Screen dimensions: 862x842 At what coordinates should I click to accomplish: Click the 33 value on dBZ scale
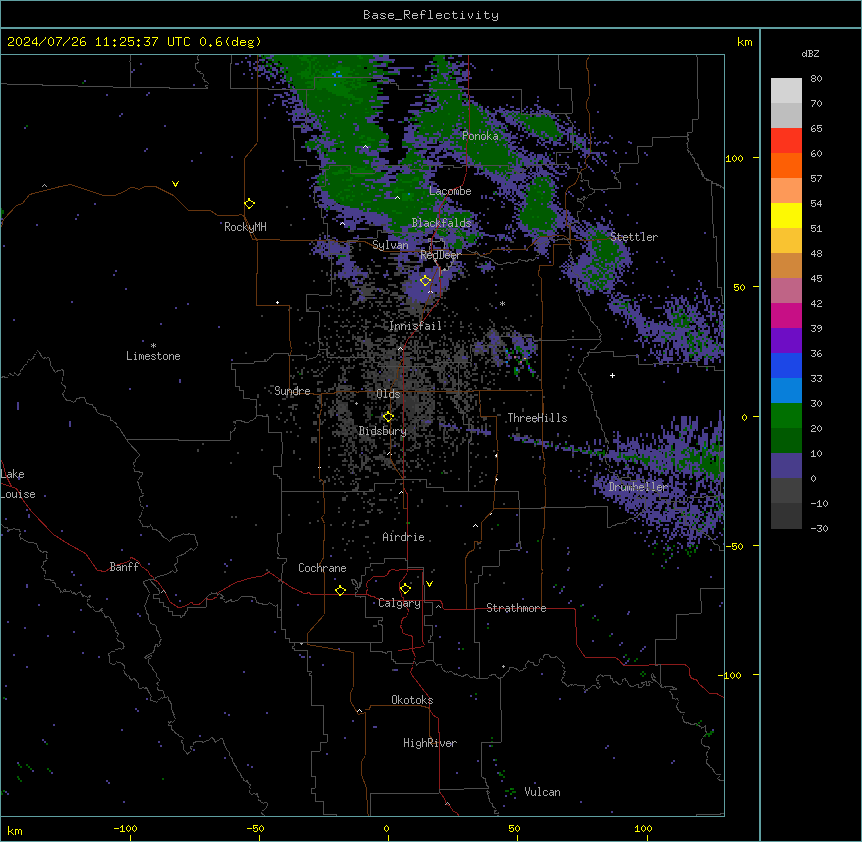click(816, 379)
